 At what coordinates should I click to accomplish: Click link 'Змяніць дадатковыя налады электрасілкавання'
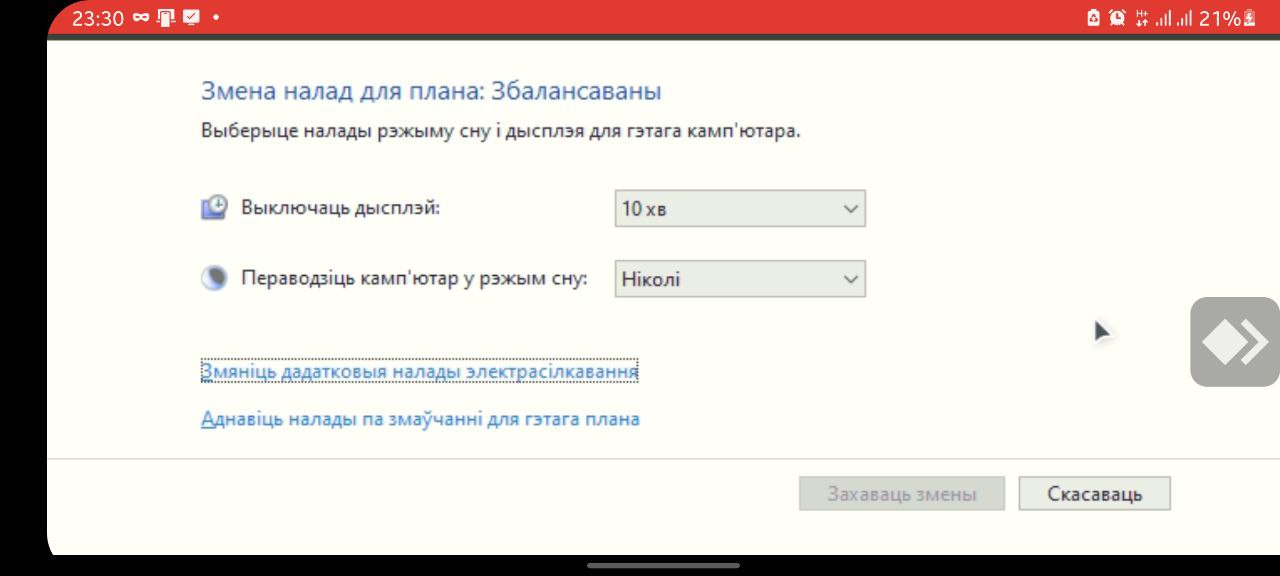[419, 372]
